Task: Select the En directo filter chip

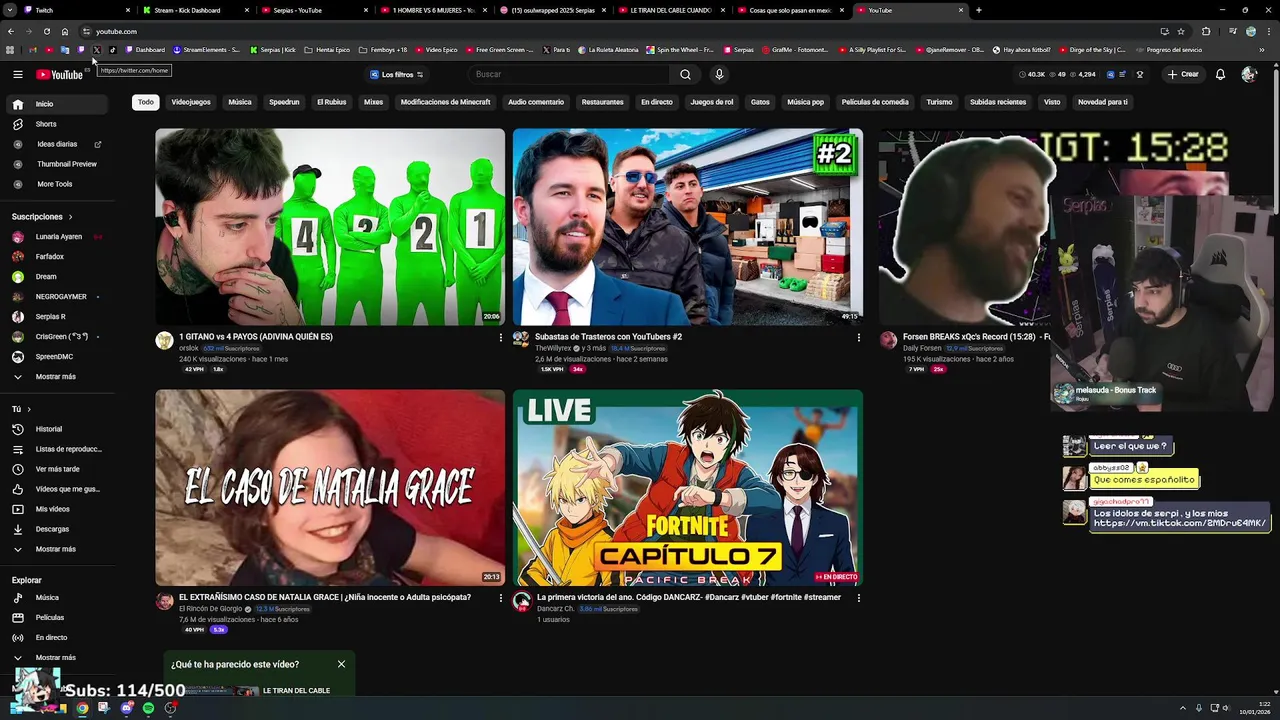Action: coord(657,102)
